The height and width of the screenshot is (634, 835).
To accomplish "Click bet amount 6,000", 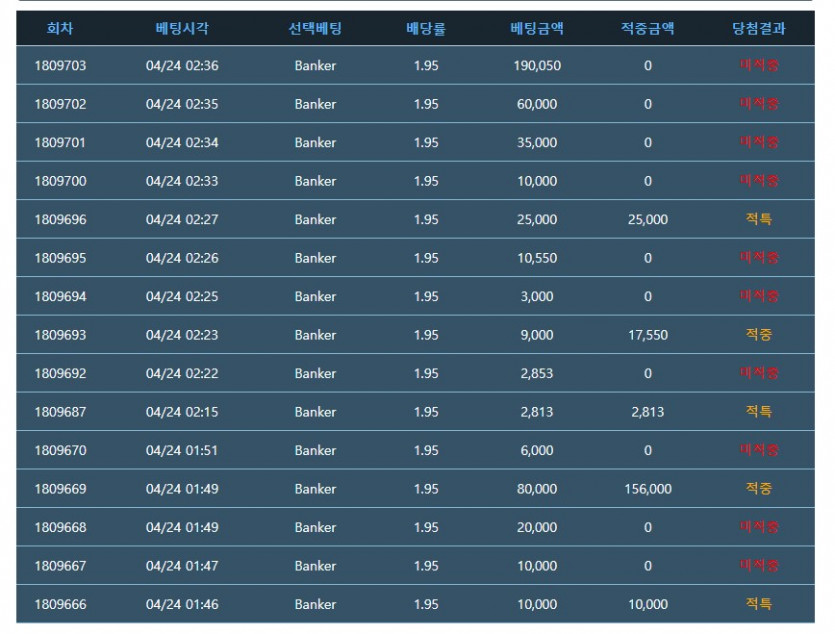I will tap(537, 450).
